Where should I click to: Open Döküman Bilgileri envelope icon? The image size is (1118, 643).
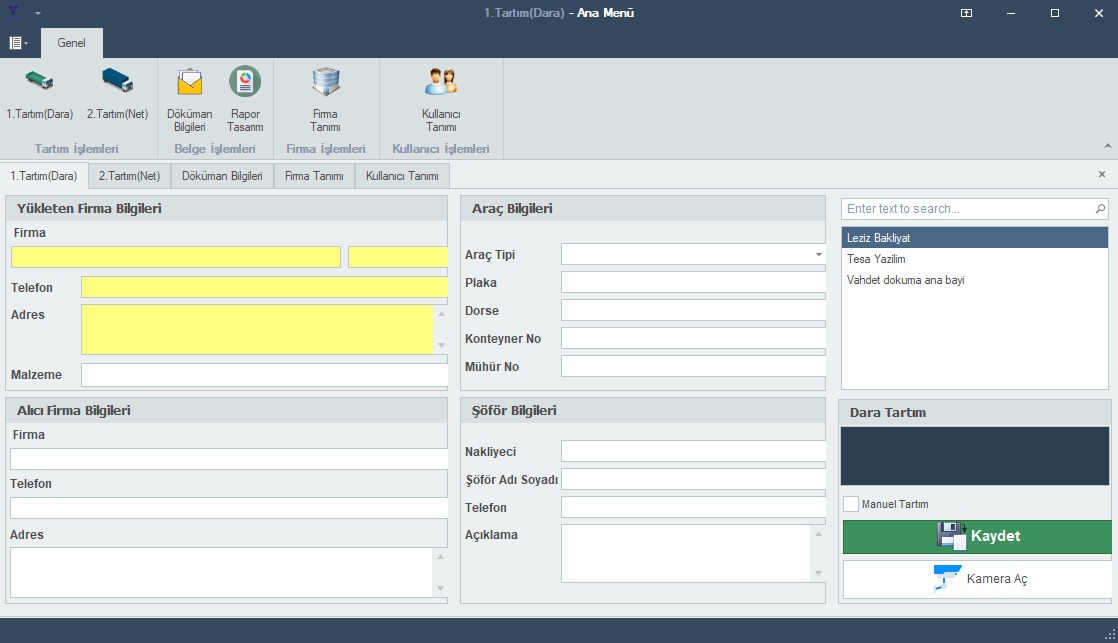coord(189,82)
